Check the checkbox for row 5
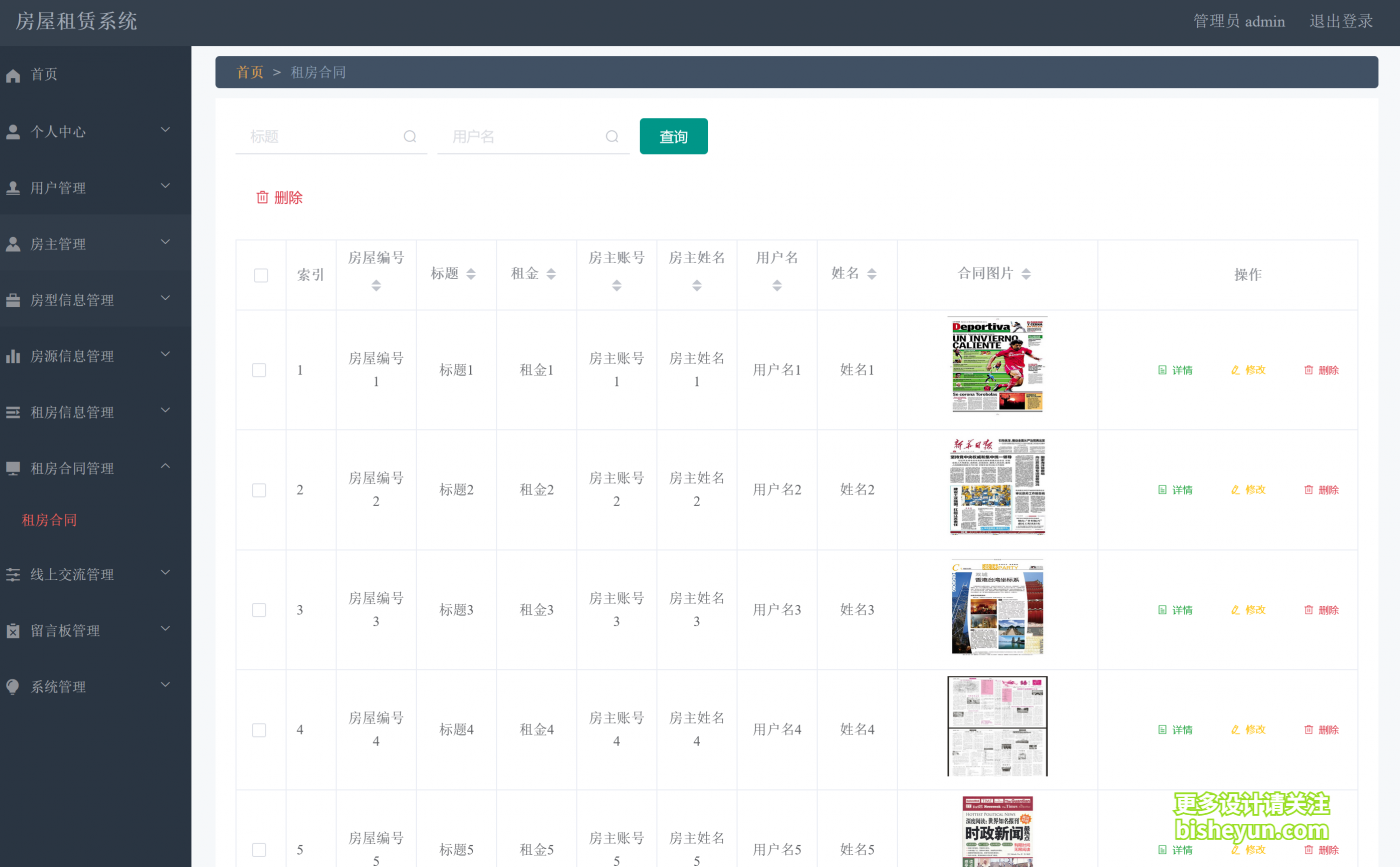The width and height of the screenshot is (1400, 867). (x=259, y=850)
